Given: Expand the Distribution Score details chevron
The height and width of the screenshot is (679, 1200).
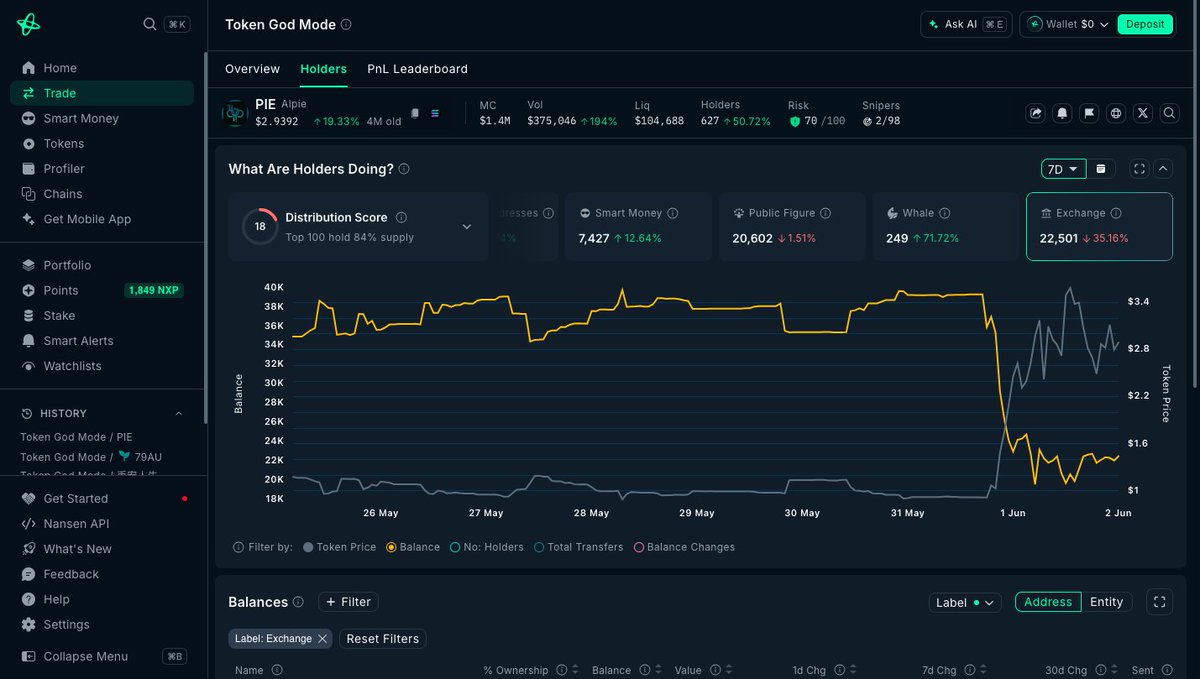Looking at the screenshot, I should coord(466,227).
